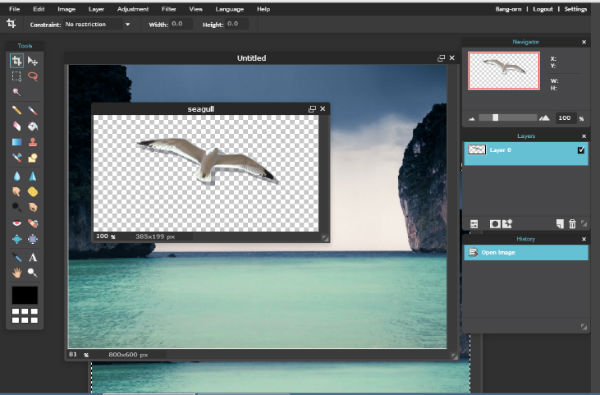Viewport: 600px width, 395px height.
Task: Select the Gradient tool
Action: 16,142
